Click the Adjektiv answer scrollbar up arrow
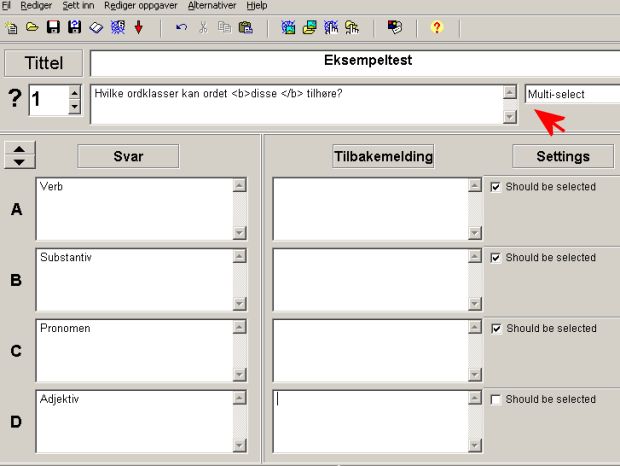Screen dimensions: 620x466 pos(240,398)
